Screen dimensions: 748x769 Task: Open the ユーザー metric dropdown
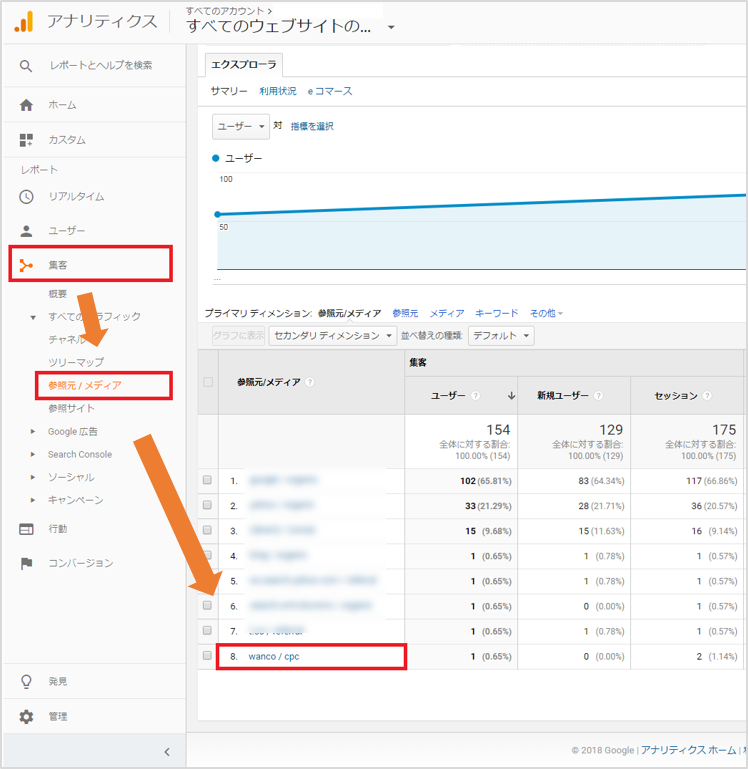tap(241, 127)
